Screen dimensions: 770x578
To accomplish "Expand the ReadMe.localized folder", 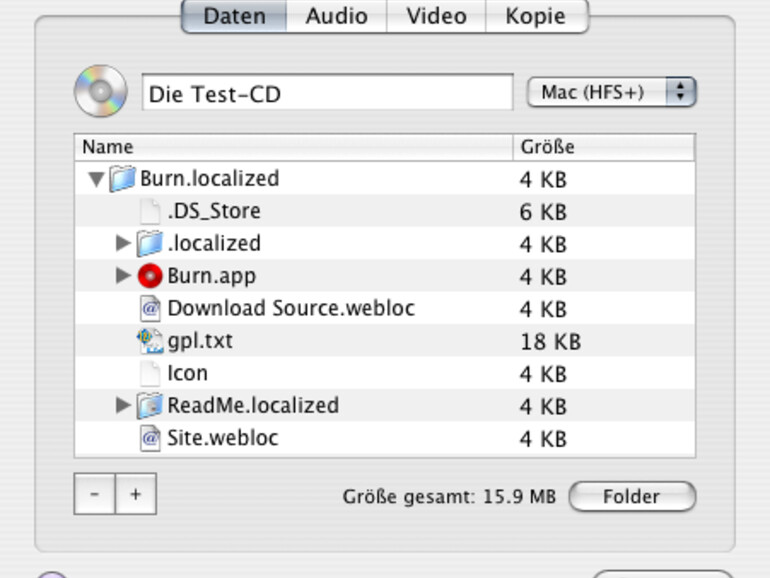I will (123, 405).
